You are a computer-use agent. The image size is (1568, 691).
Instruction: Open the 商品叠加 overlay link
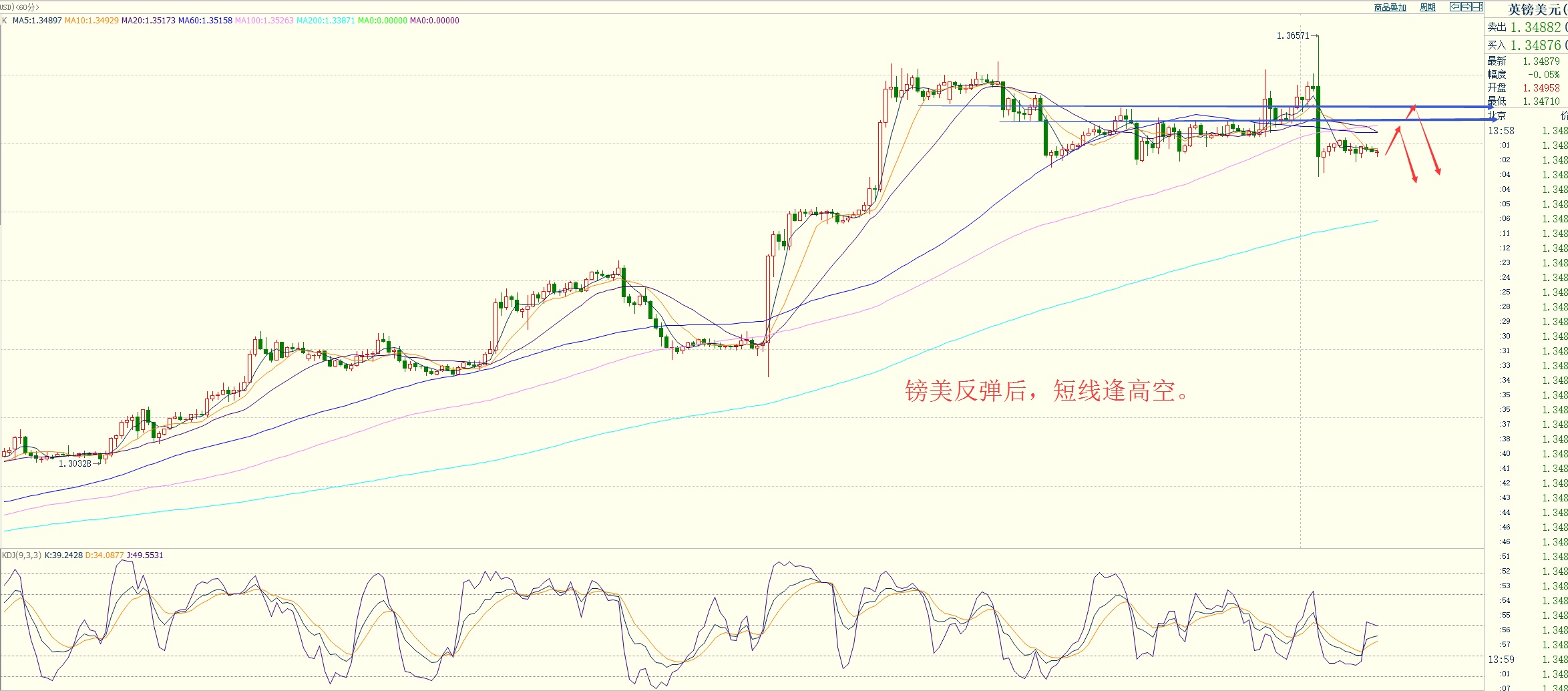[x=1390, y=7]
